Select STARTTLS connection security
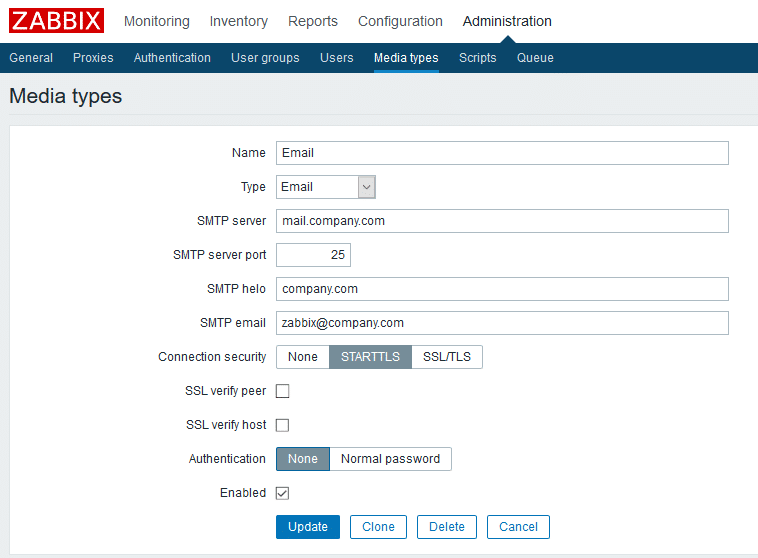The image size is (758, 558). [x=370, y=357]
